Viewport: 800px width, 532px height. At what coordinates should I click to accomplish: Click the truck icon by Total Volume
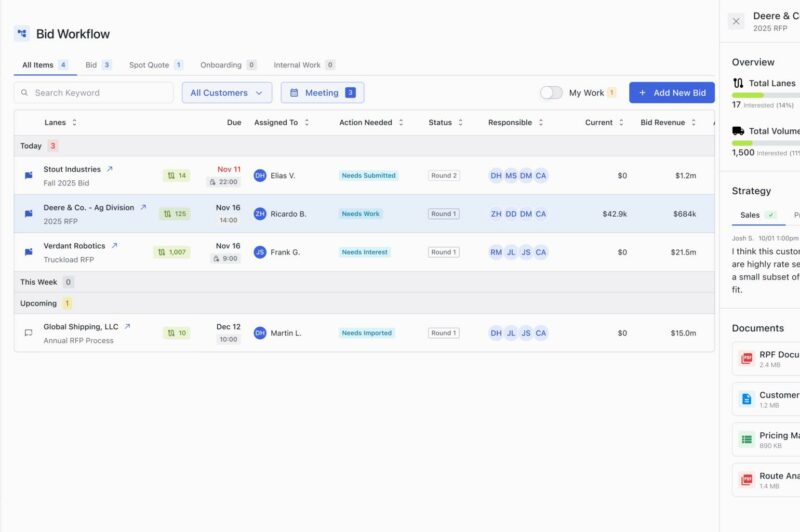pos(738,131)
